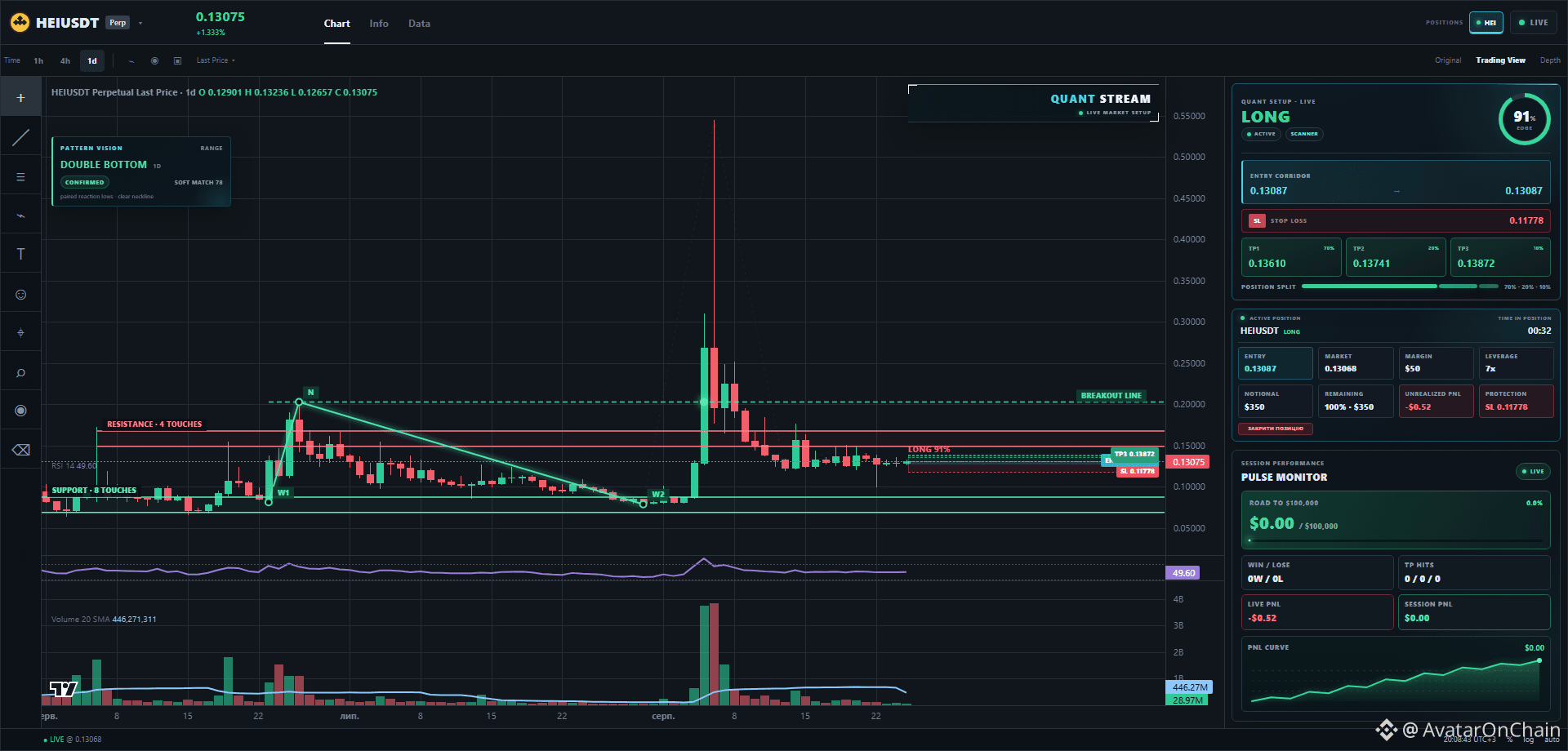Click the Win / Lose 0W / 0L card
Viewport: 1568px width, 751px height.
[x=1317, y=572]
